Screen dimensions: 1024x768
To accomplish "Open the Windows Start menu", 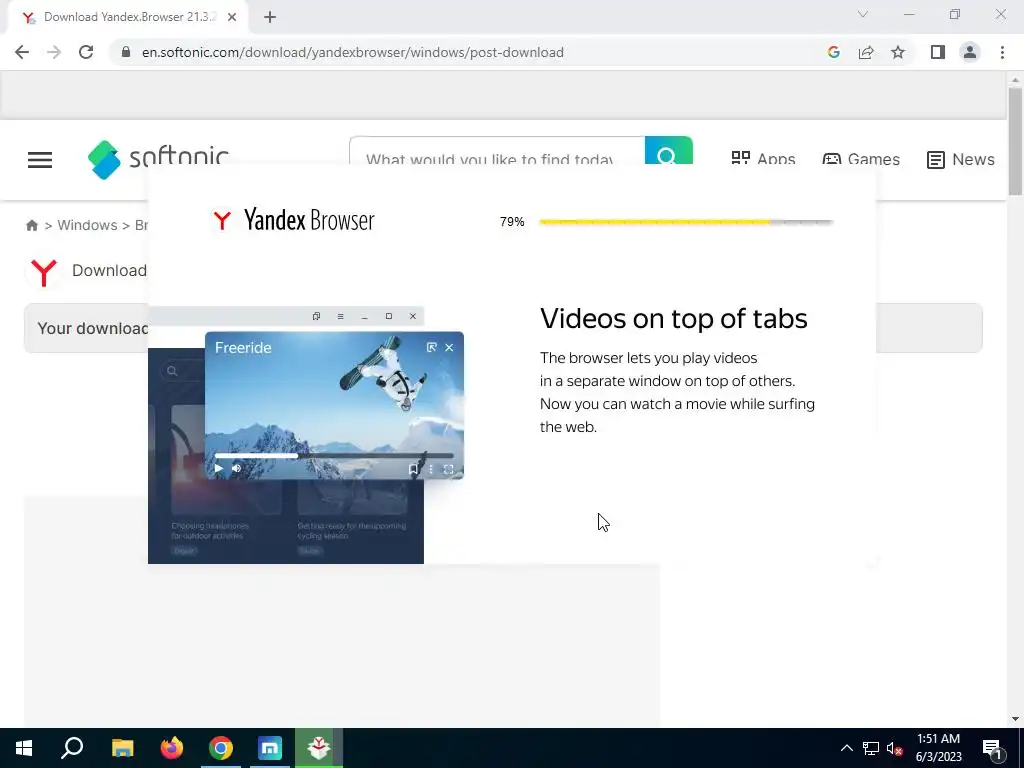I will click(x=24, y=748).
